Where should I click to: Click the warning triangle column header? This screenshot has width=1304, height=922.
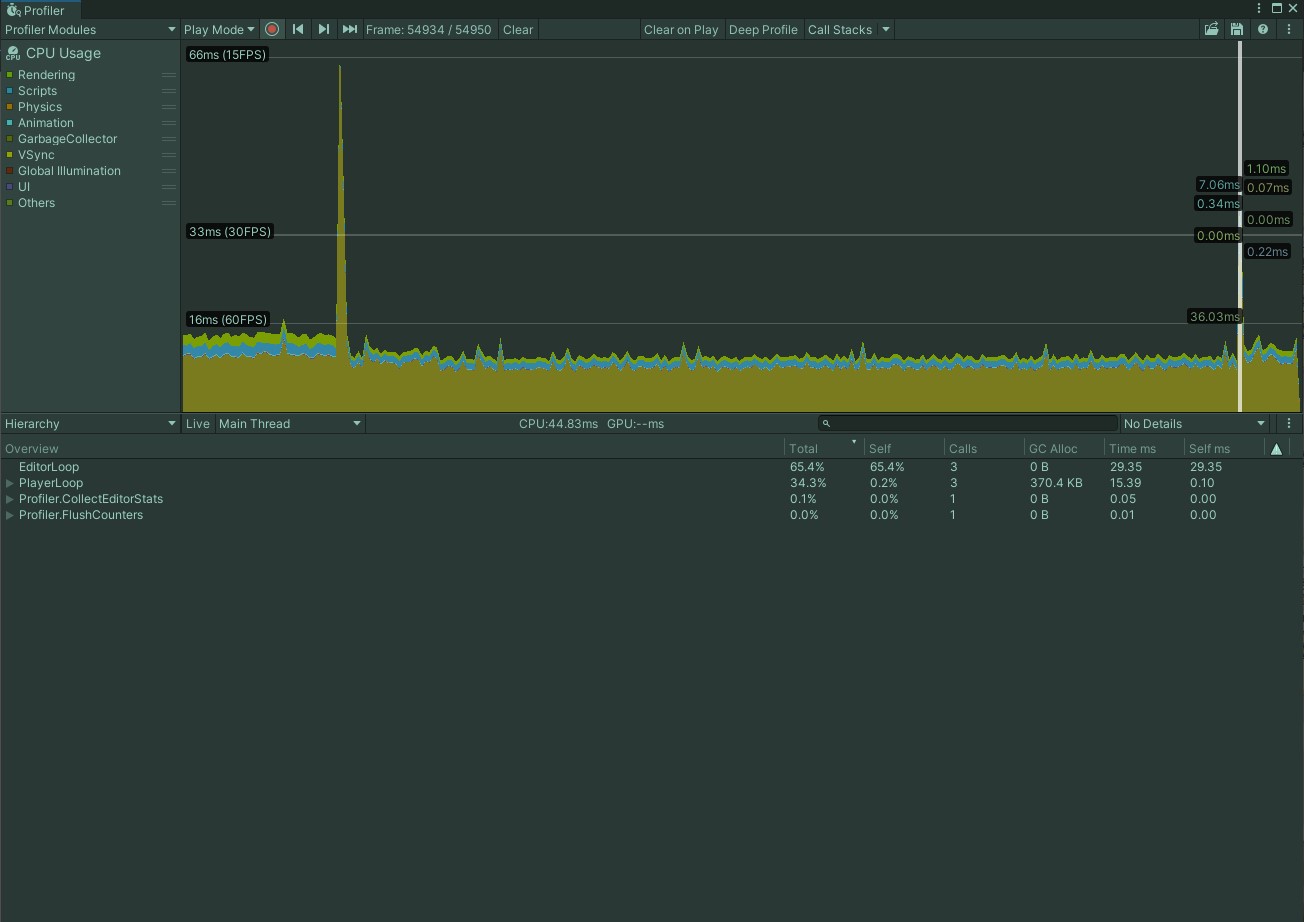click(x=1276, y=449)
